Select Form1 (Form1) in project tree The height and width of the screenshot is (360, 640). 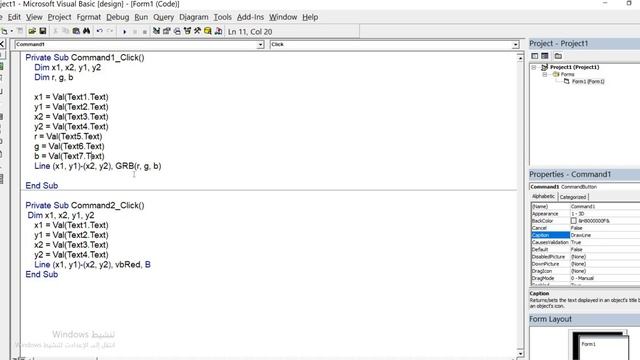(588, 82)
